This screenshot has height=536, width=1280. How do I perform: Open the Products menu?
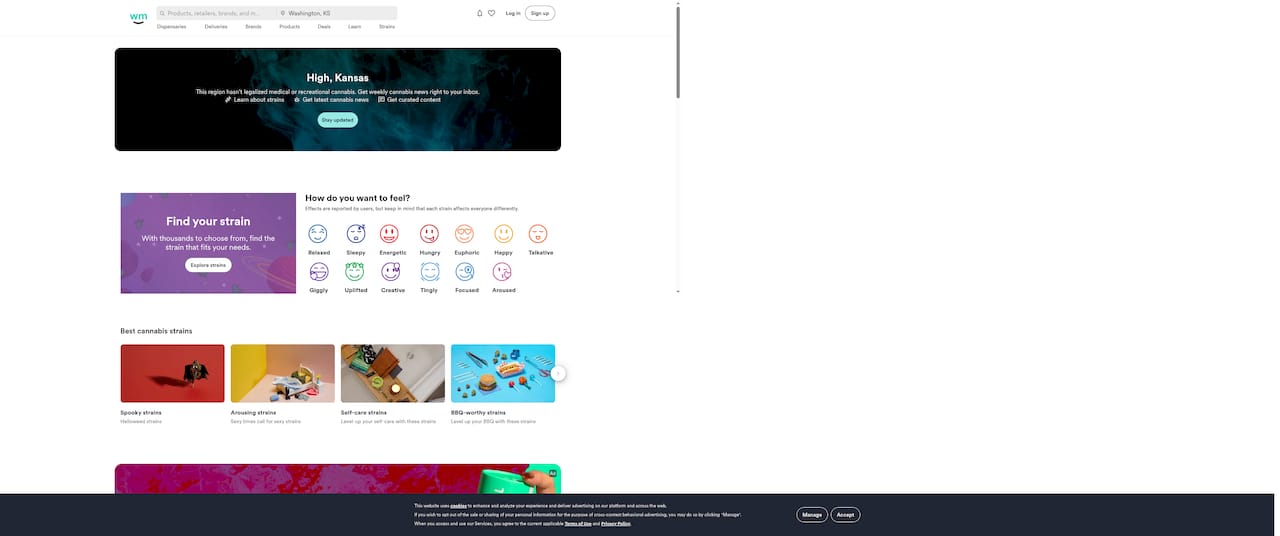289,27
